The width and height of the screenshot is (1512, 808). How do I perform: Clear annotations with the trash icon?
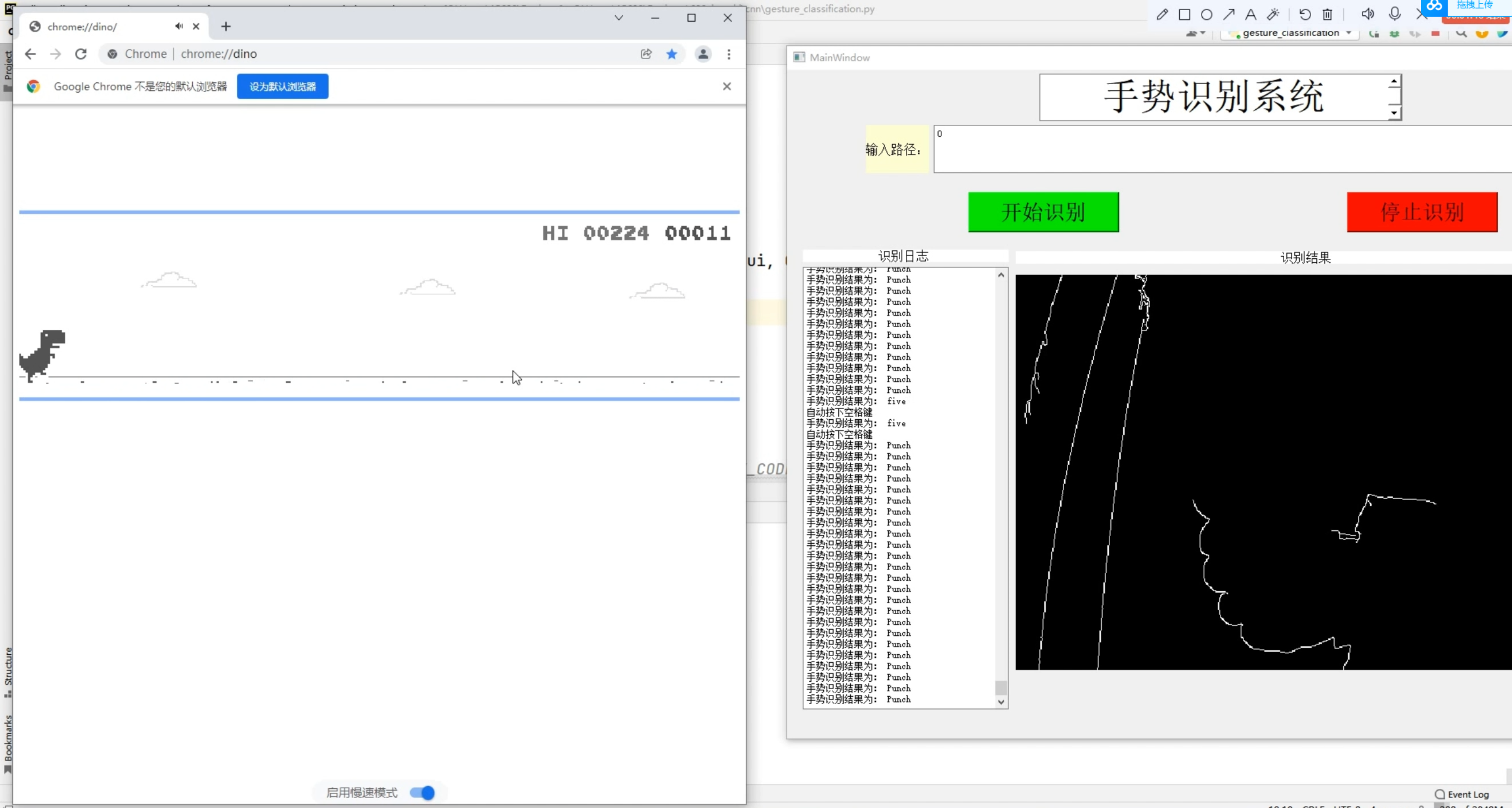(1328, 14)
